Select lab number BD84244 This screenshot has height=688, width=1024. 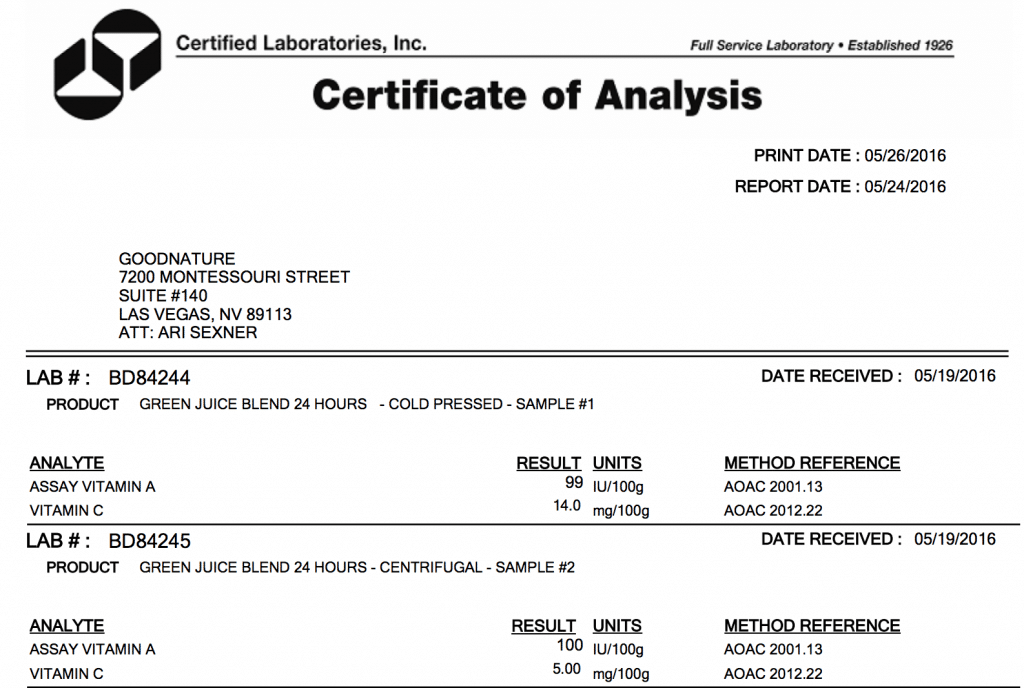pos(150,378)
